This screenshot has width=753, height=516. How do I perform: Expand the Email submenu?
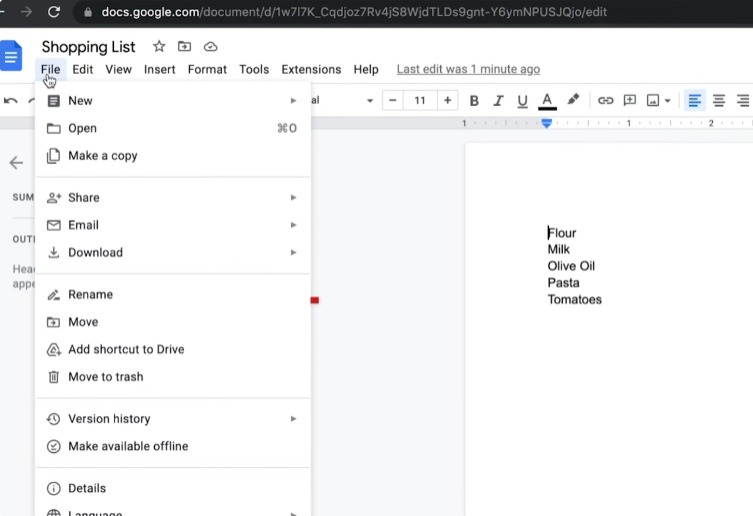172,225
